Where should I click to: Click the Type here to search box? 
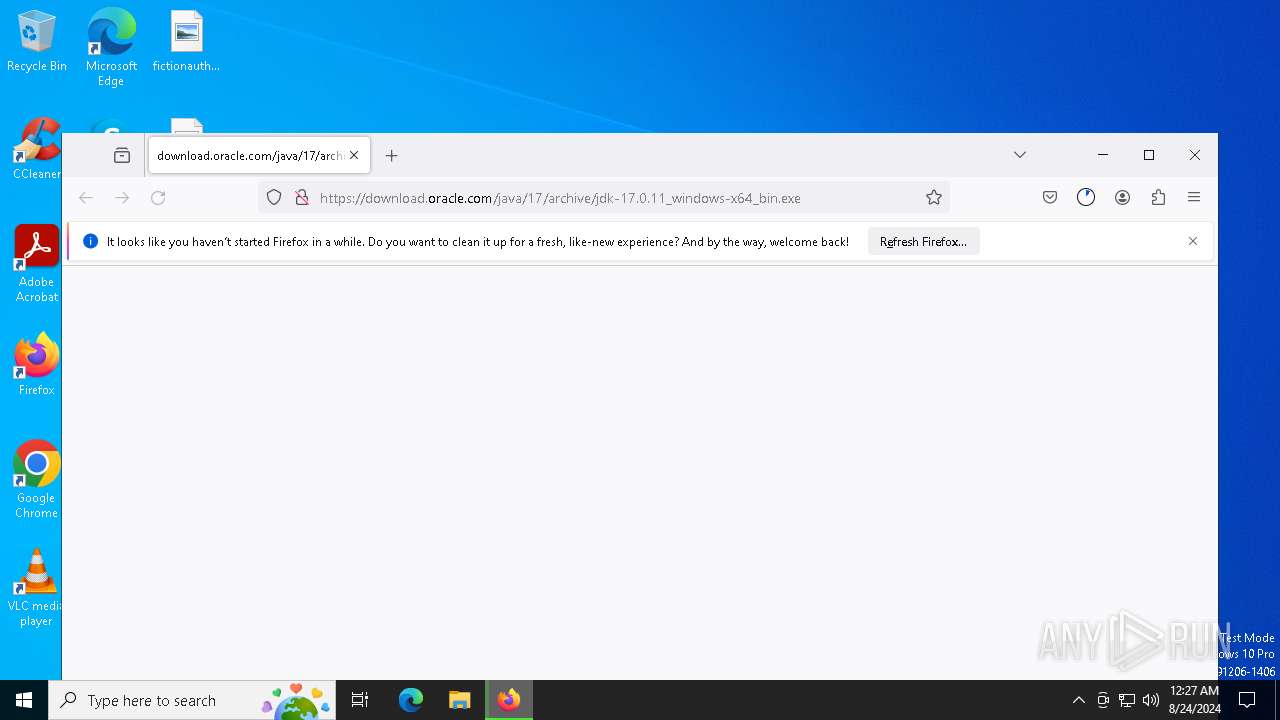pos(192,700)
